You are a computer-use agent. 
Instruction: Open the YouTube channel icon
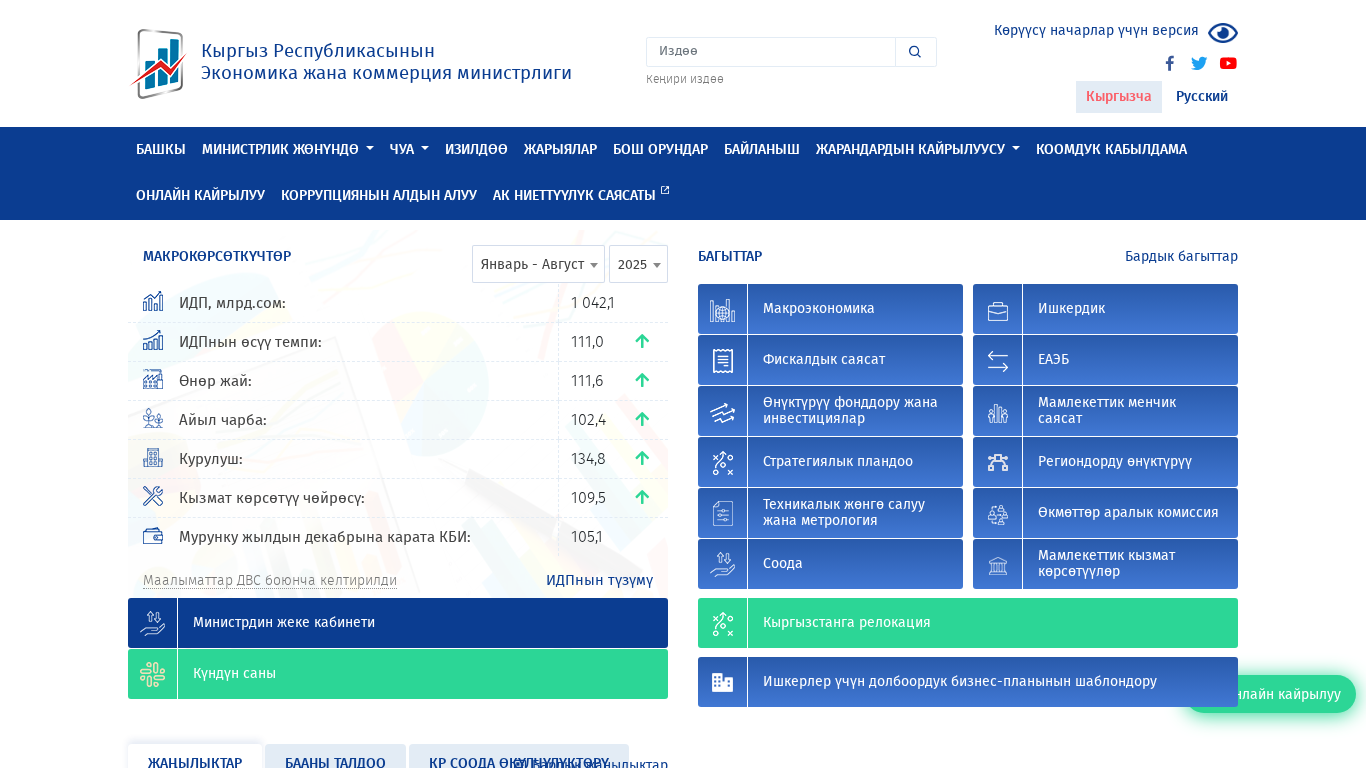[1228, 63]
